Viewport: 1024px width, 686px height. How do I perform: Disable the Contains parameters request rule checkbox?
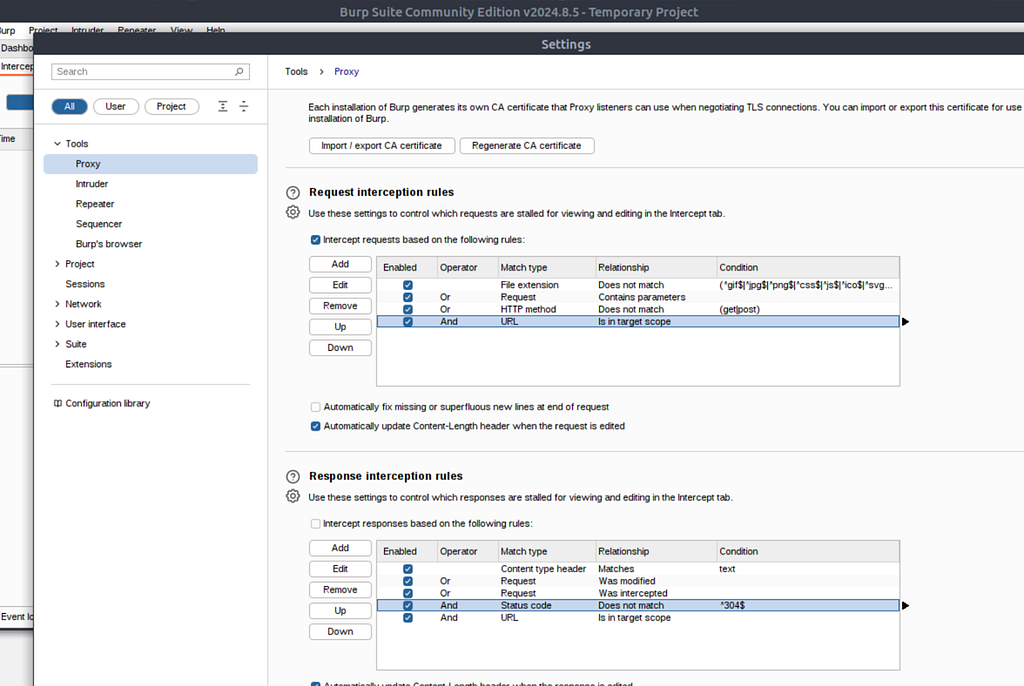(408, 297)
